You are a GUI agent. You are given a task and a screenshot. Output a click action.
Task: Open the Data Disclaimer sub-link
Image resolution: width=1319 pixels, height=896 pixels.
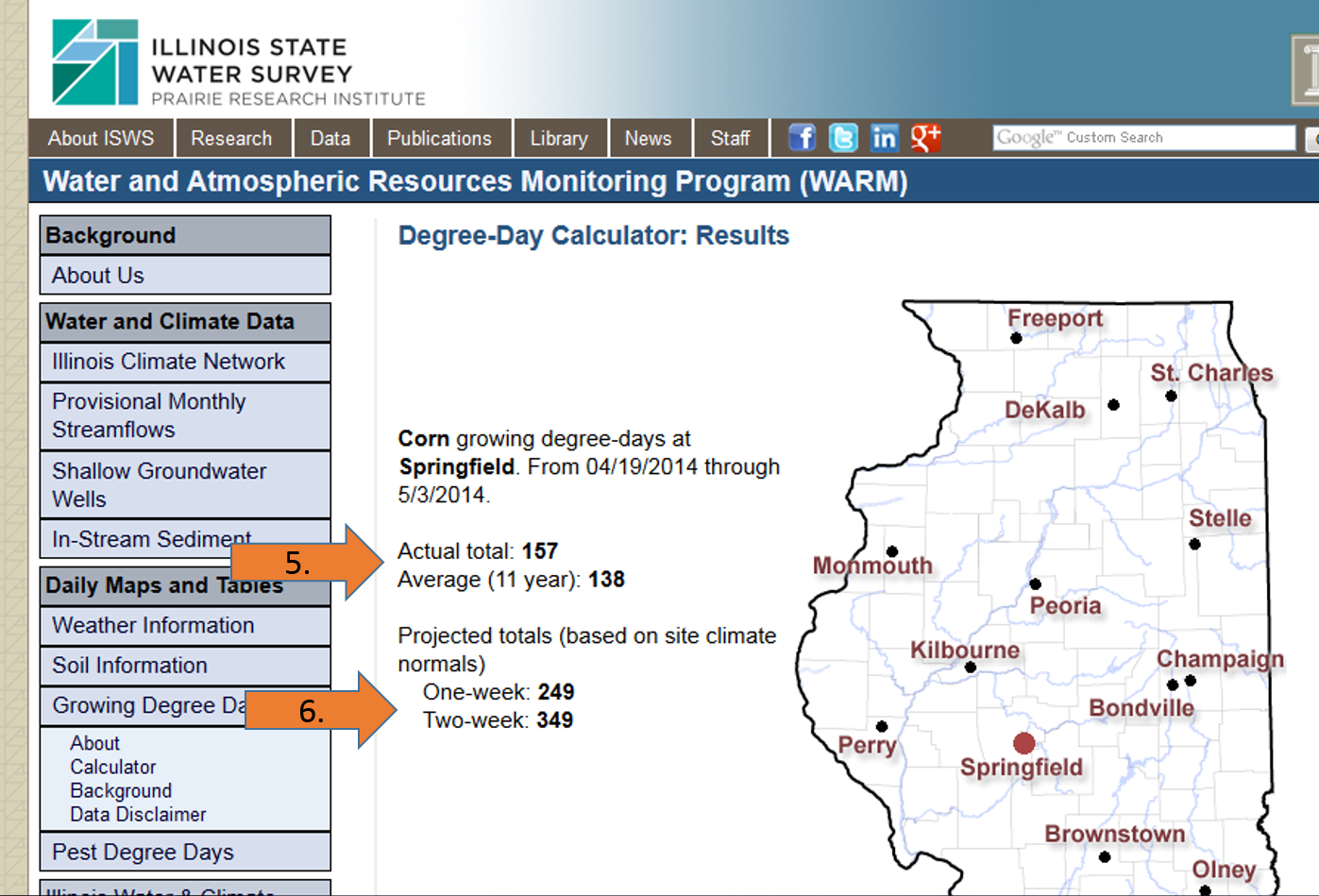click(138, 814)
